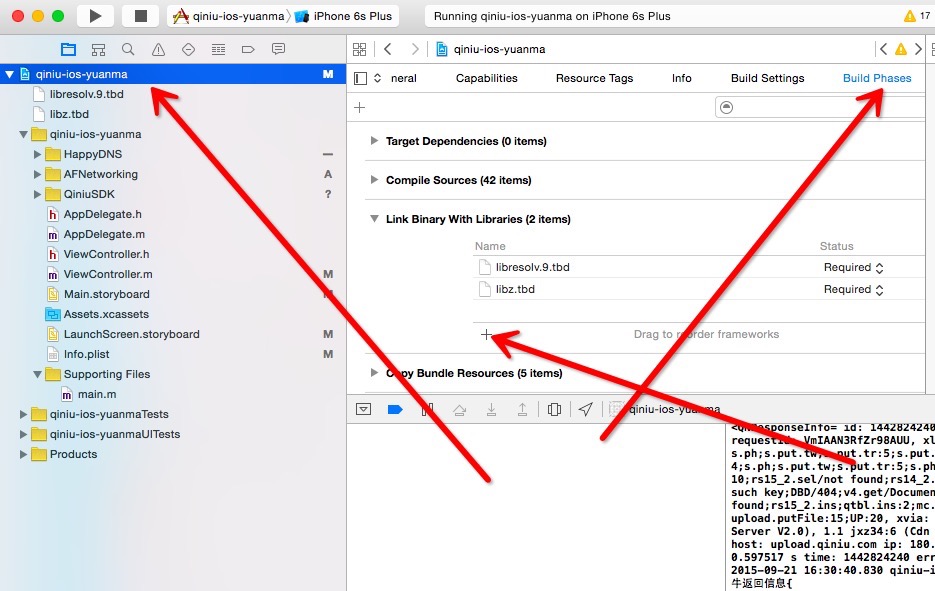Open the Test navigator diamond icon

pyautogui.click(x=188, y=49)
